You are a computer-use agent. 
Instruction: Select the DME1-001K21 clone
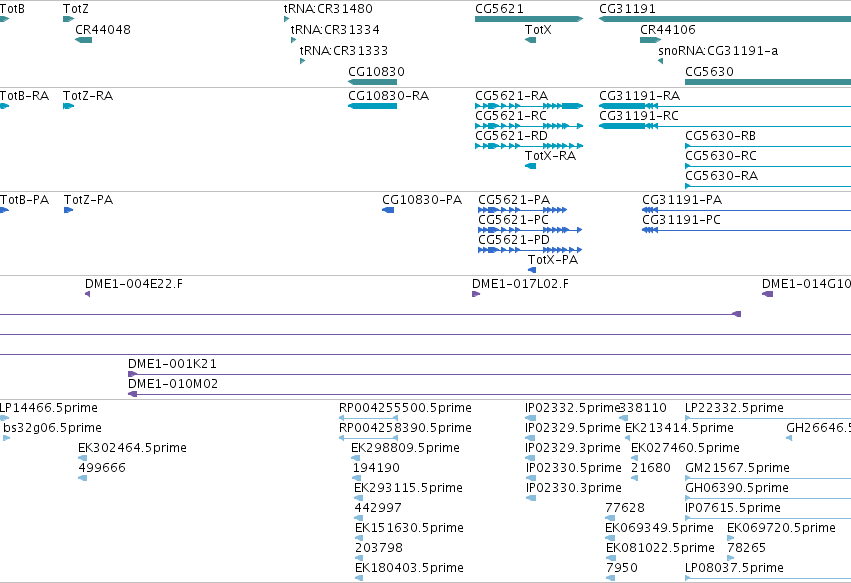point(490,375)
